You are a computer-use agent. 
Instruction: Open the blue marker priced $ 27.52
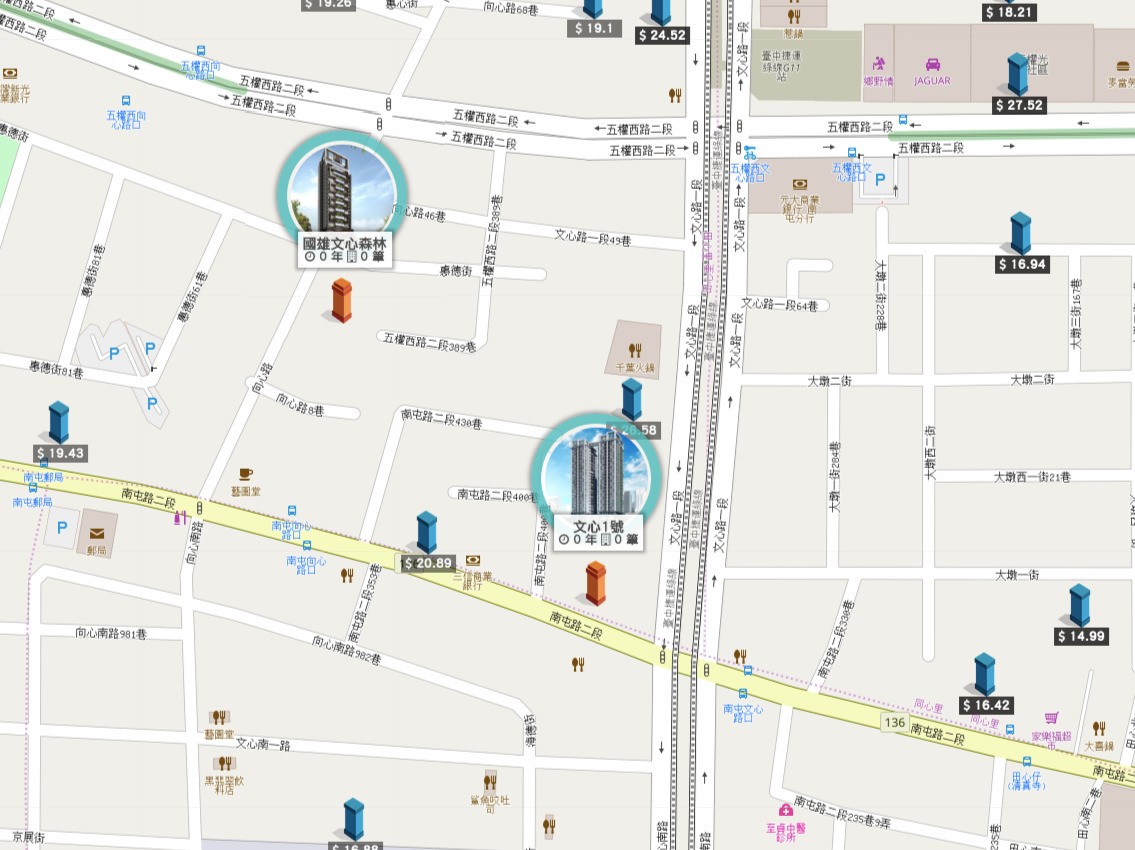pos(1018,75)
